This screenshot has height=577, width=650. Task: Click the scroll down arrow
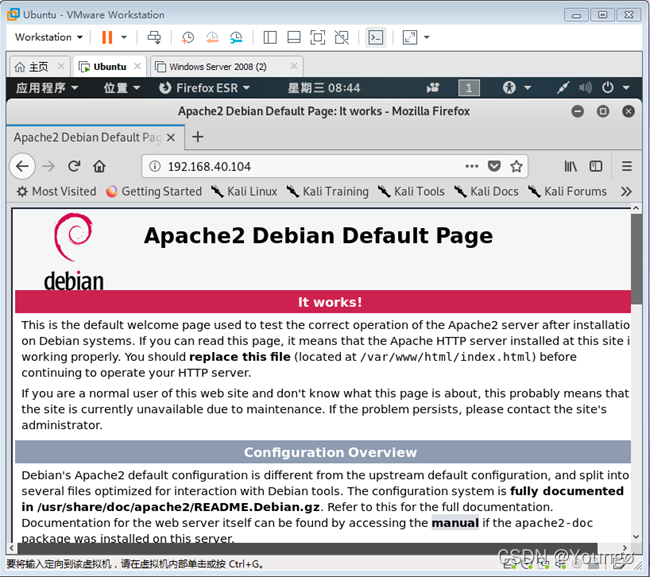(x=636, y=537)
